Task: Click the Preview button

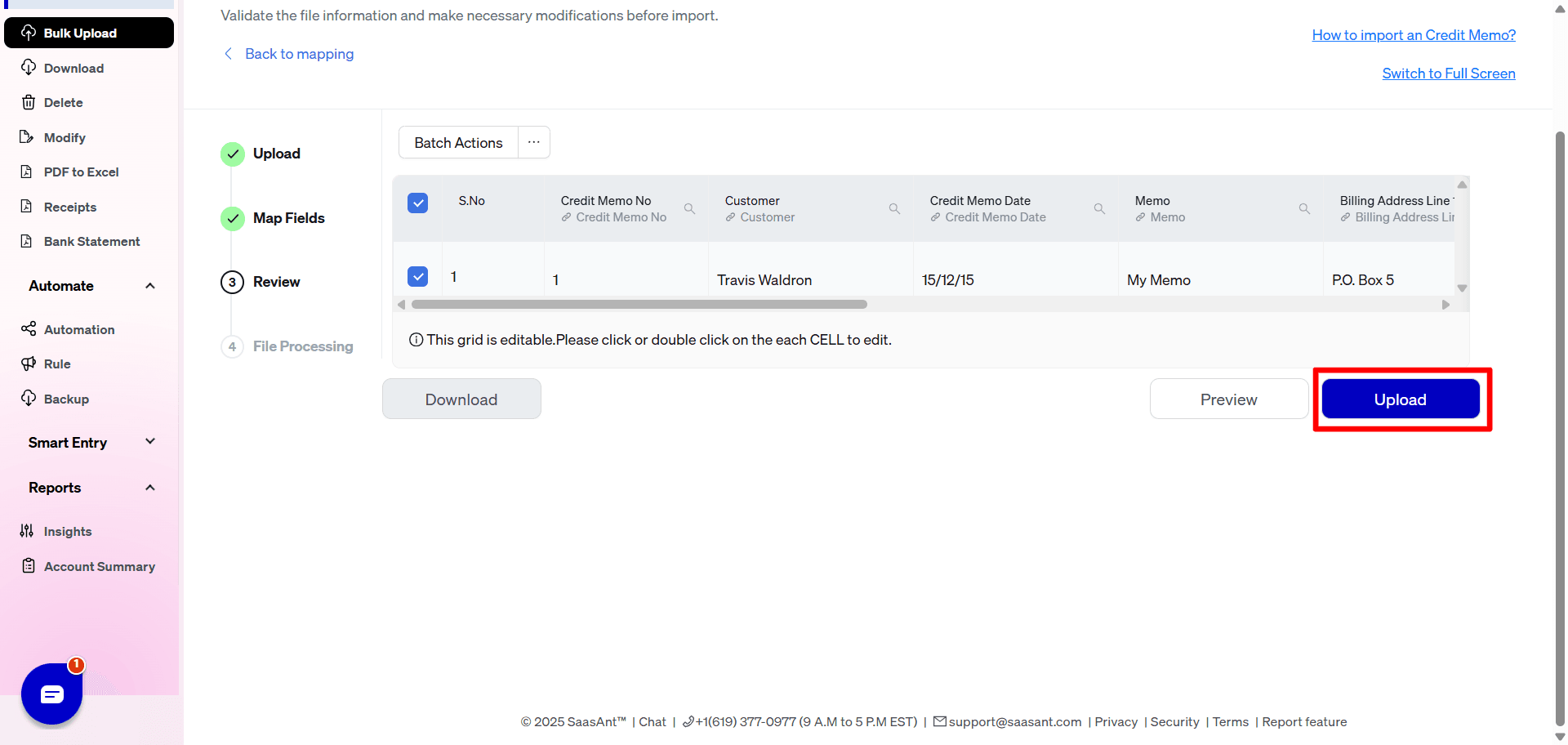Action: tap(1229, 399)
